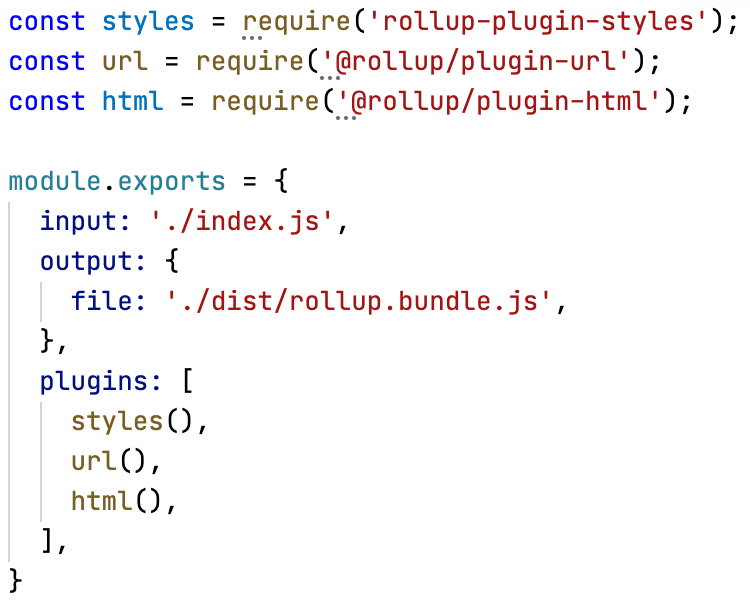Click the './dist/rollup.bundle.js' string
Image resolution: width=750 pixels, height=606 pixels.
point(359,301)
